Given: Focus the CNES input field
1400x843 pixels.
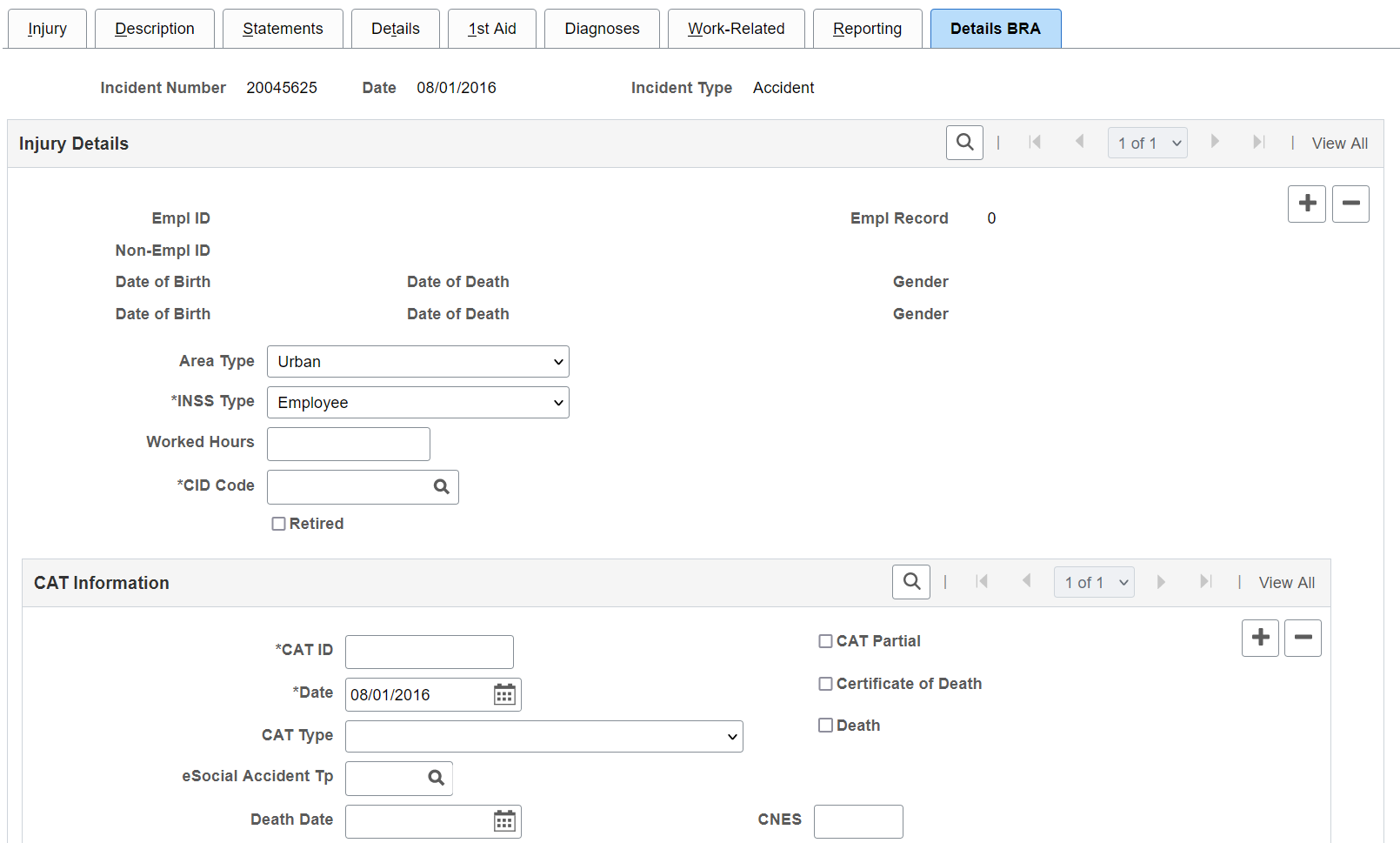Looking at the screenshot, I should (x=858, y=821).
